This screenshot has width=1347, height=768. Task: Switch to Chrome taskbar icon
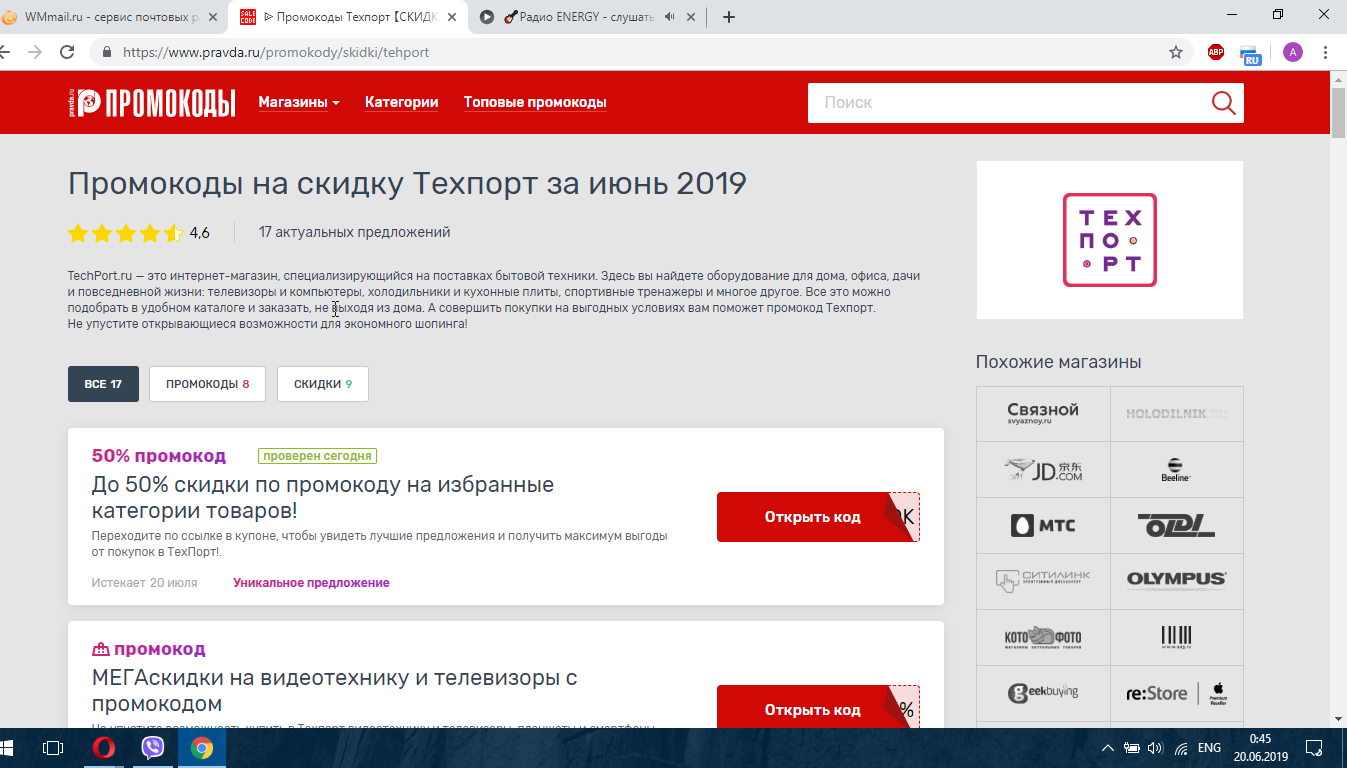(x=202, y=747)
